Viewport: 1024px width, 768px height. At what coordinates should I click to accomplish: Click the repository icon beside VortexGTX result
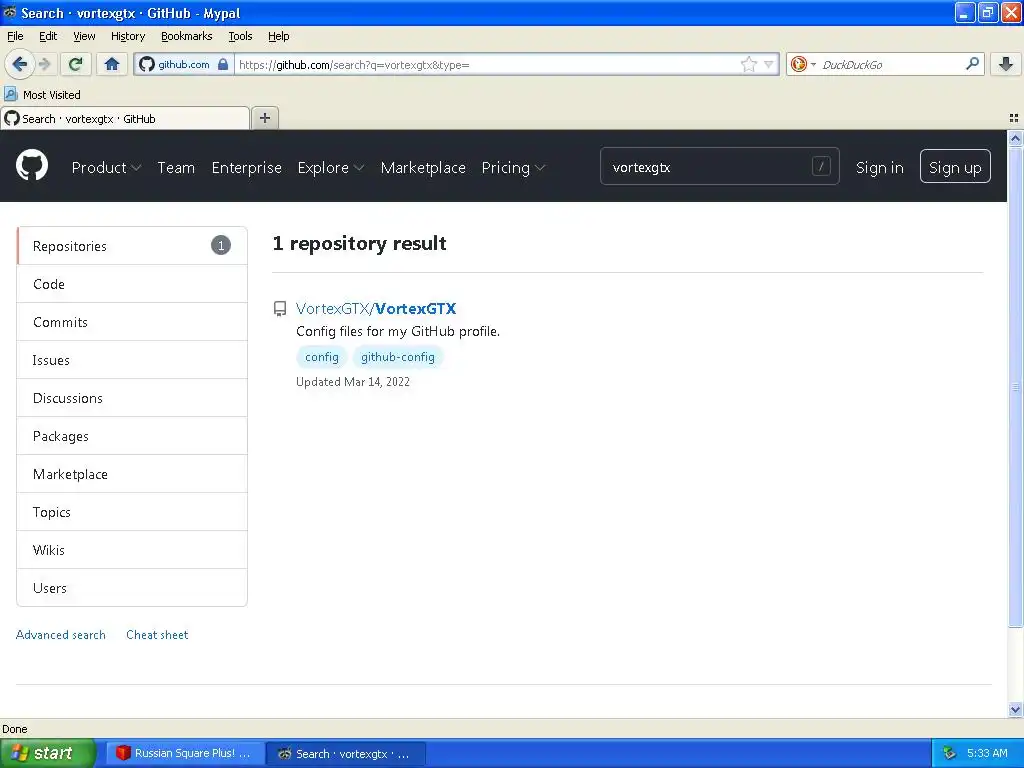click(x=280, y=309)
